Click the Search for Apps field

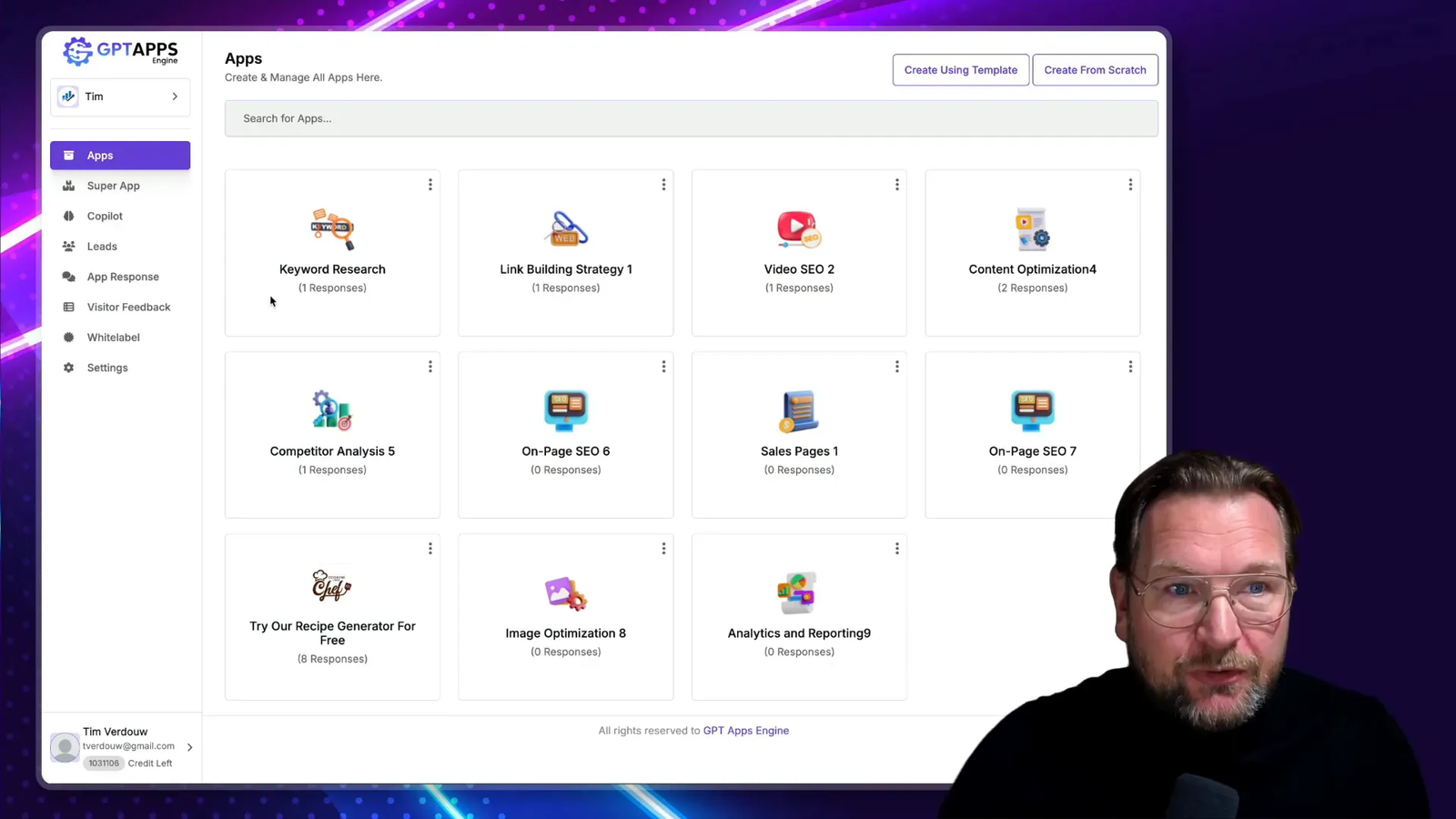click(x=692, y=118)
